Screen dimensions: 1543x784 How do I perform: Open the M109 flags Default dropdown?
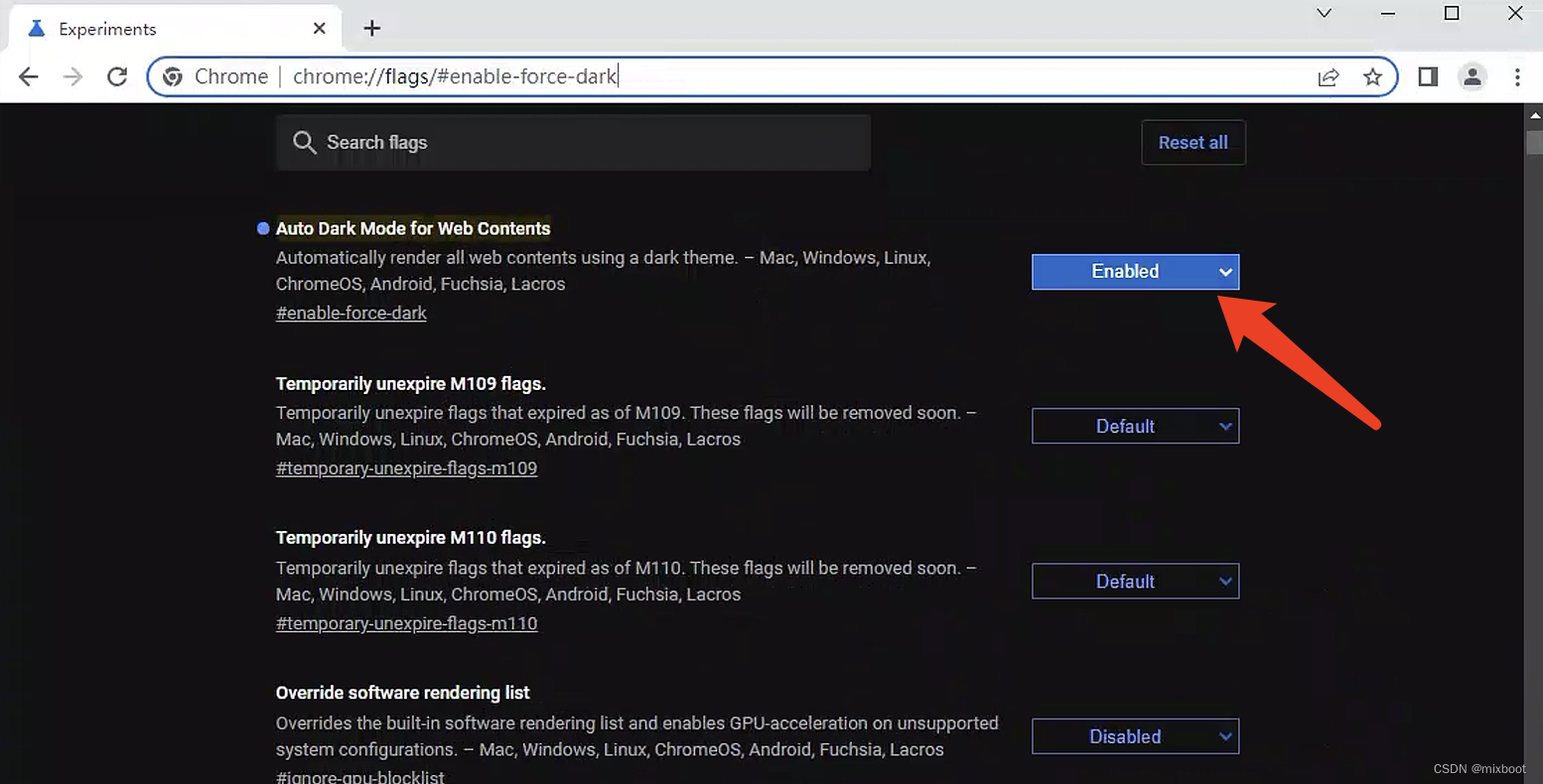[1135, 427]
